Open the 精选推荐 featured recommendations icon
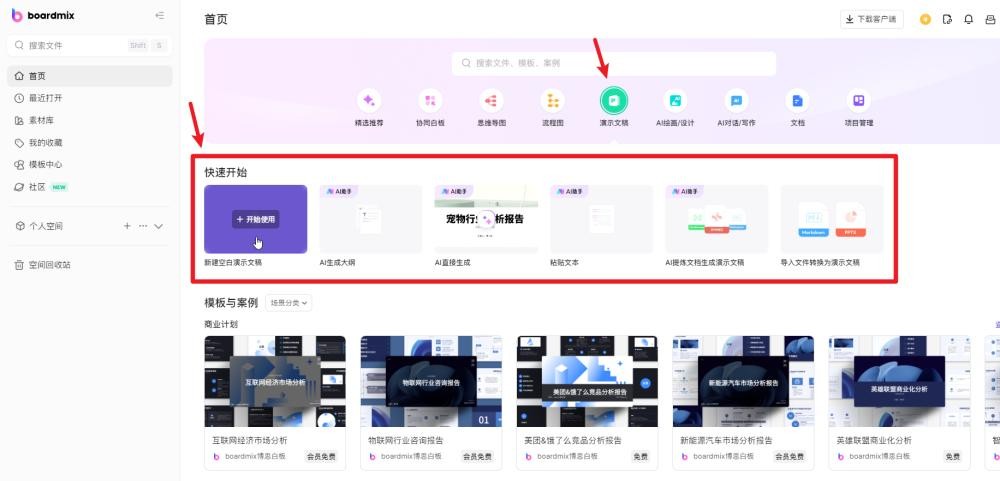Image resolution: width=1000 pixels, height=481 pixels. coord(369,101)
